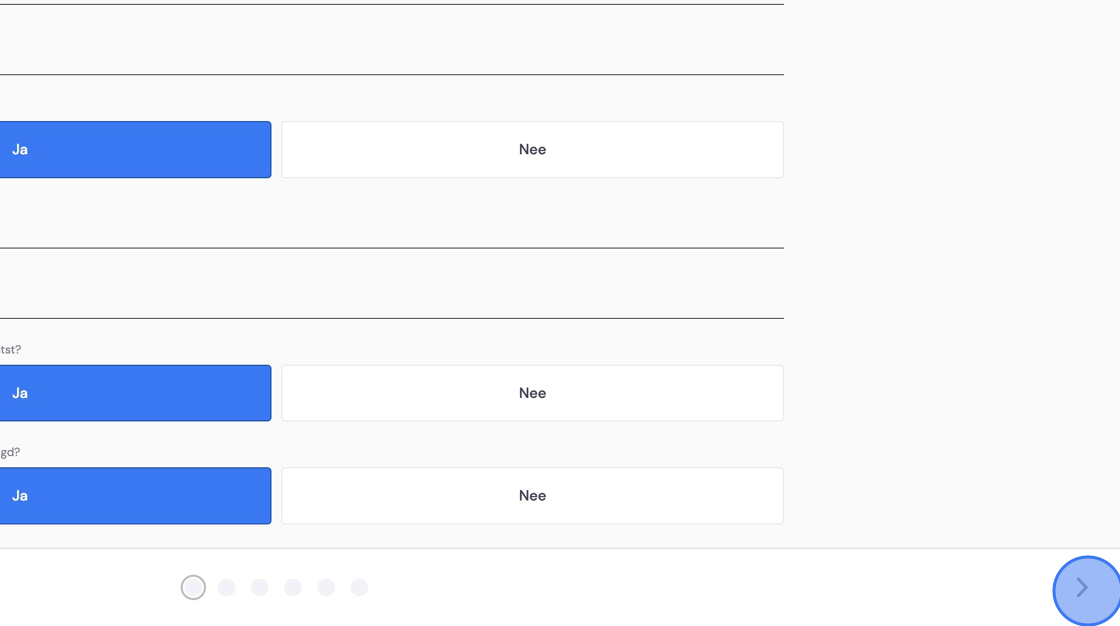
Task: Select Nee under the 'tst?' question
Action: [x=532, y=393]
